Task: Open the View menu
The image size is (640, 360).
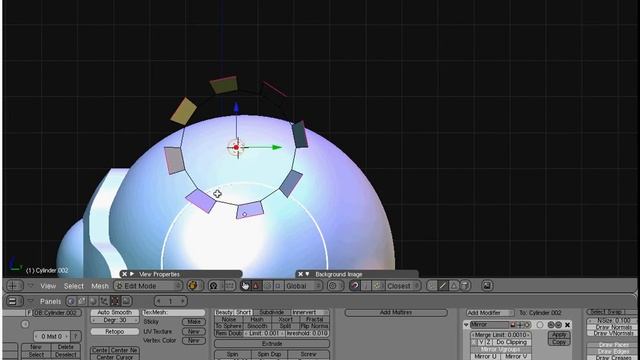Action: (x=48, y=286)
